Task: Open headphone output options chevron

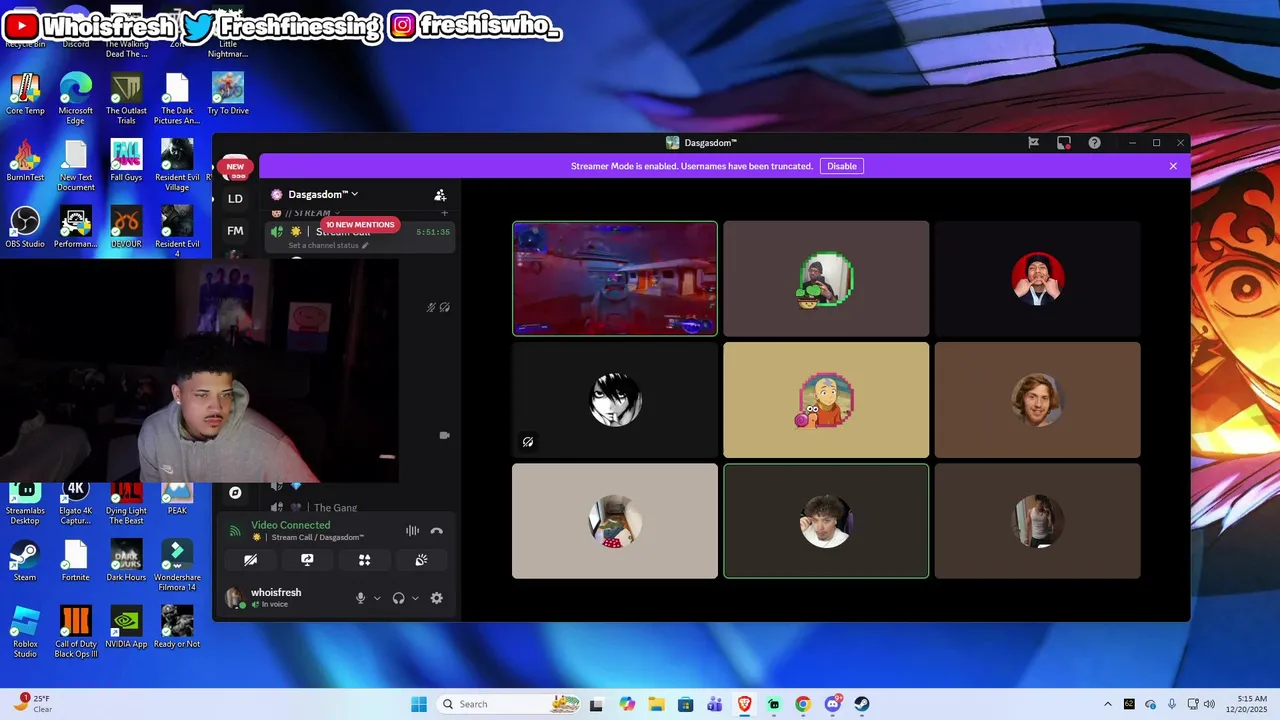Action: (x=415, y=598)
